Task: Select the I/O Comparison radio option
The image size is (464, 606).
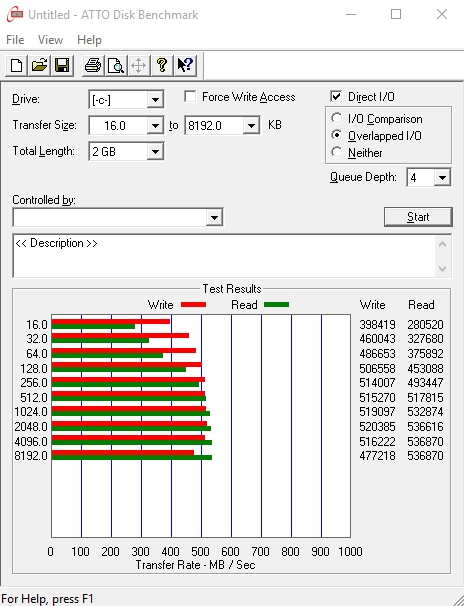Action: coord(337,118)
